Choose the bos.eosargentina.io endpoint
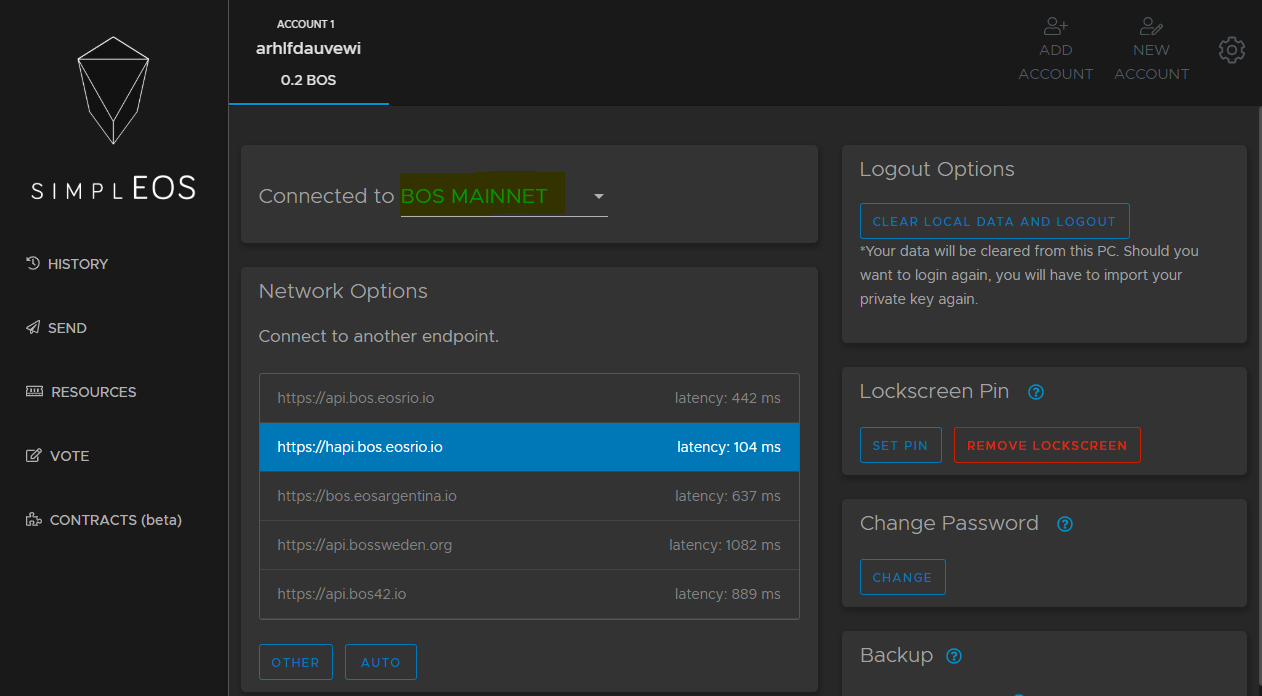This screenshot has width=1262, height=696. (x=529, y=496)
